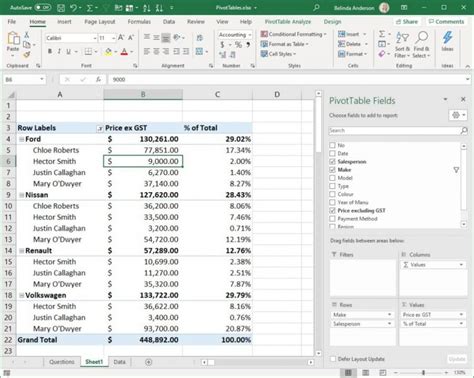Viewport: 474px width, 378px height.
Task: Click the Wrap Text icon
Action: pyautogui.click(x=200, y=38)
